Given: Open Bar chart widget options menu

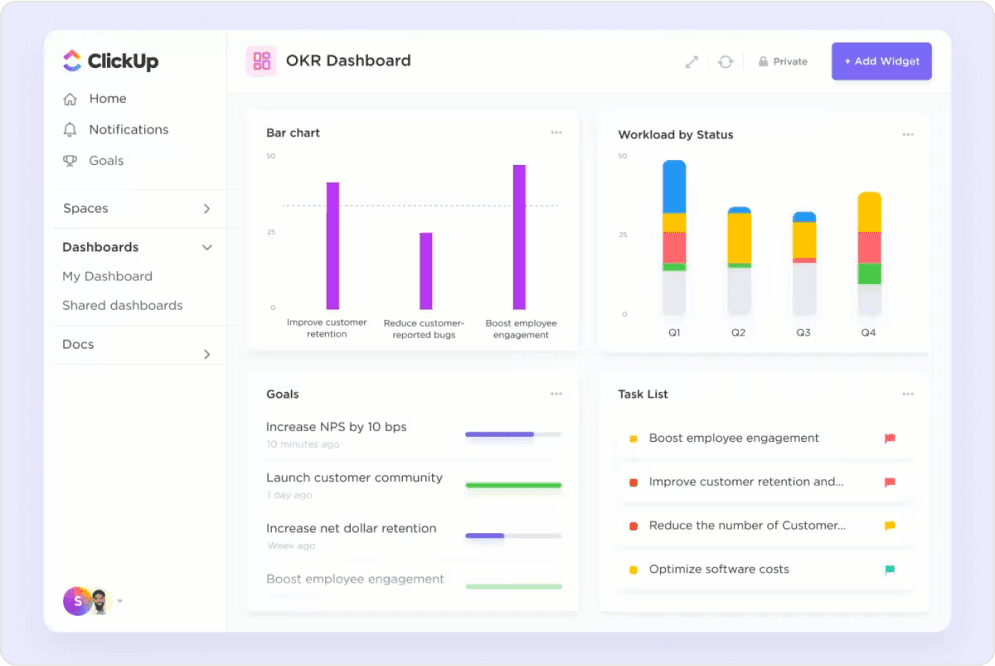Looking at the screenshot, I should coord(556,133).
